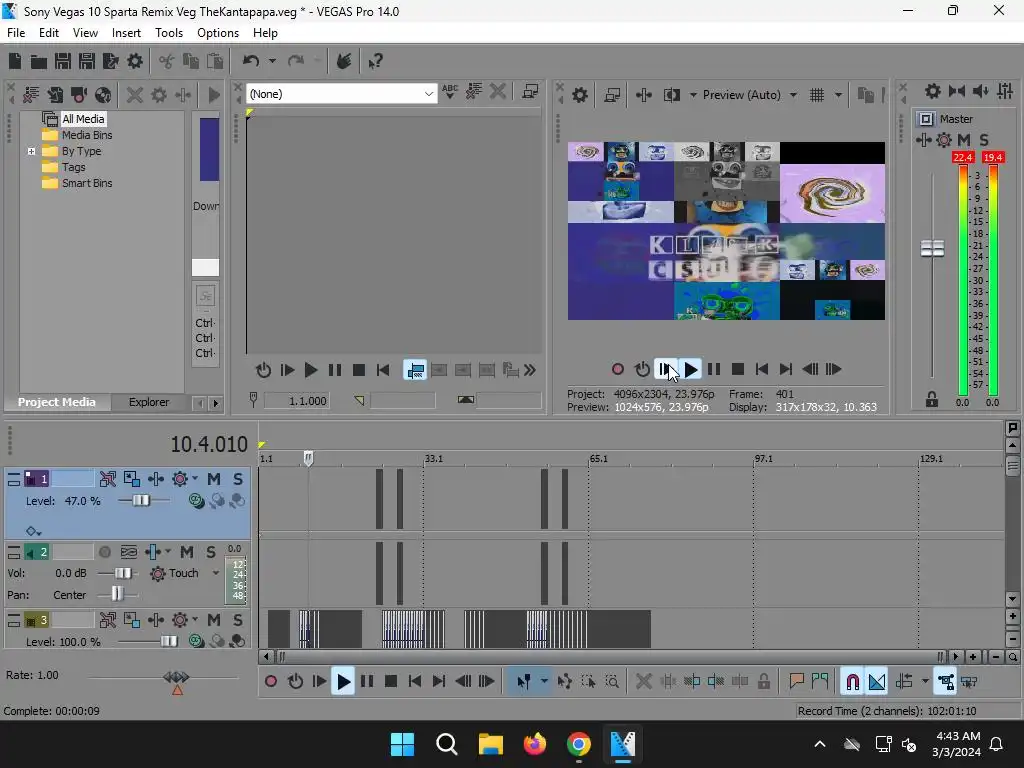Open Undo history dropdown arrow
Viewport: 1024px width, 768px height.
[x=272, y=61]
